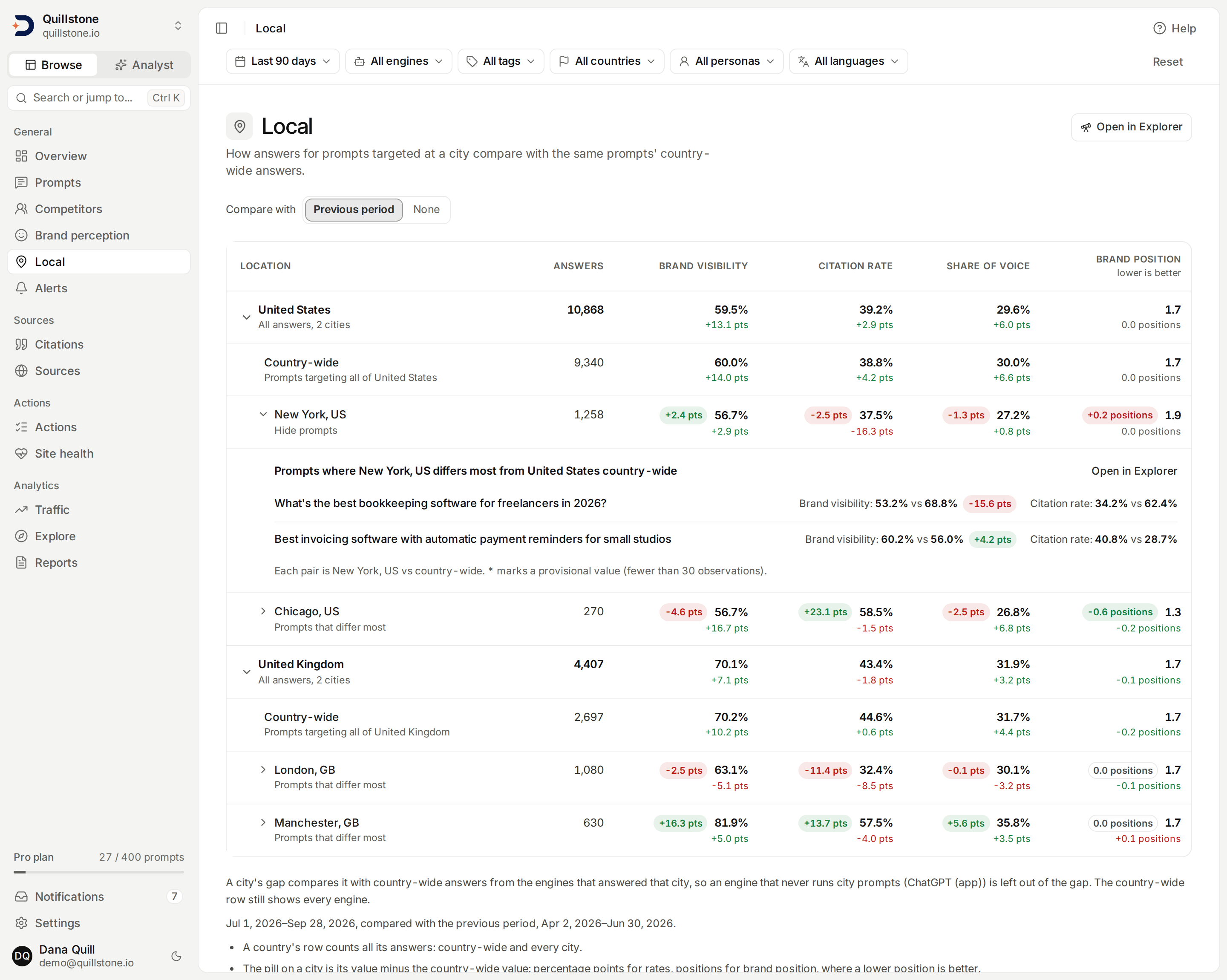1227x980 pixels.
Task: Expand the Manchester, GB row
Action: point(263,822)
